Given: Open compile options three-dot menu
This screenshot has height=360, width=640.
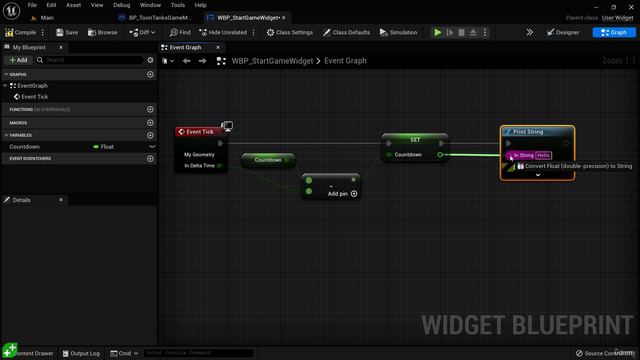Looking at the screenshot, I should pyautogui.click(x=43, y=32).
